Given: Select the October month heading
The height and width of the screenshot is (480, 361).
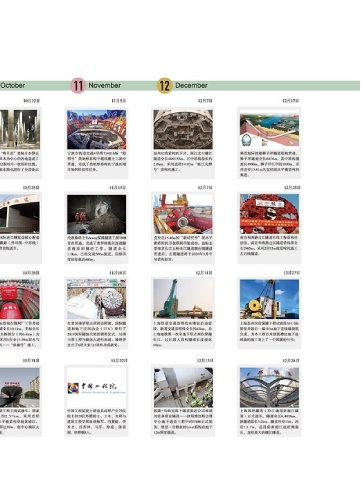Looking at the screenshot, I should [13, 85].
